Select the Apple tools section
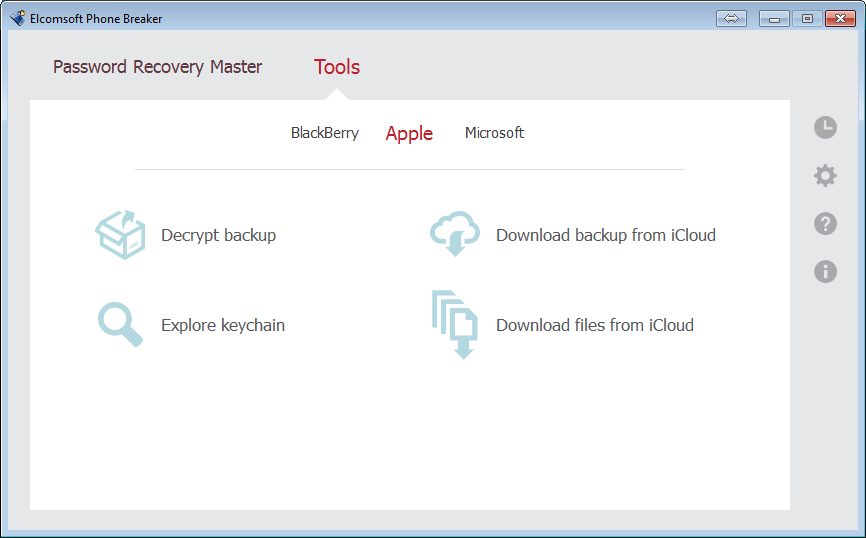 point(409,134)
